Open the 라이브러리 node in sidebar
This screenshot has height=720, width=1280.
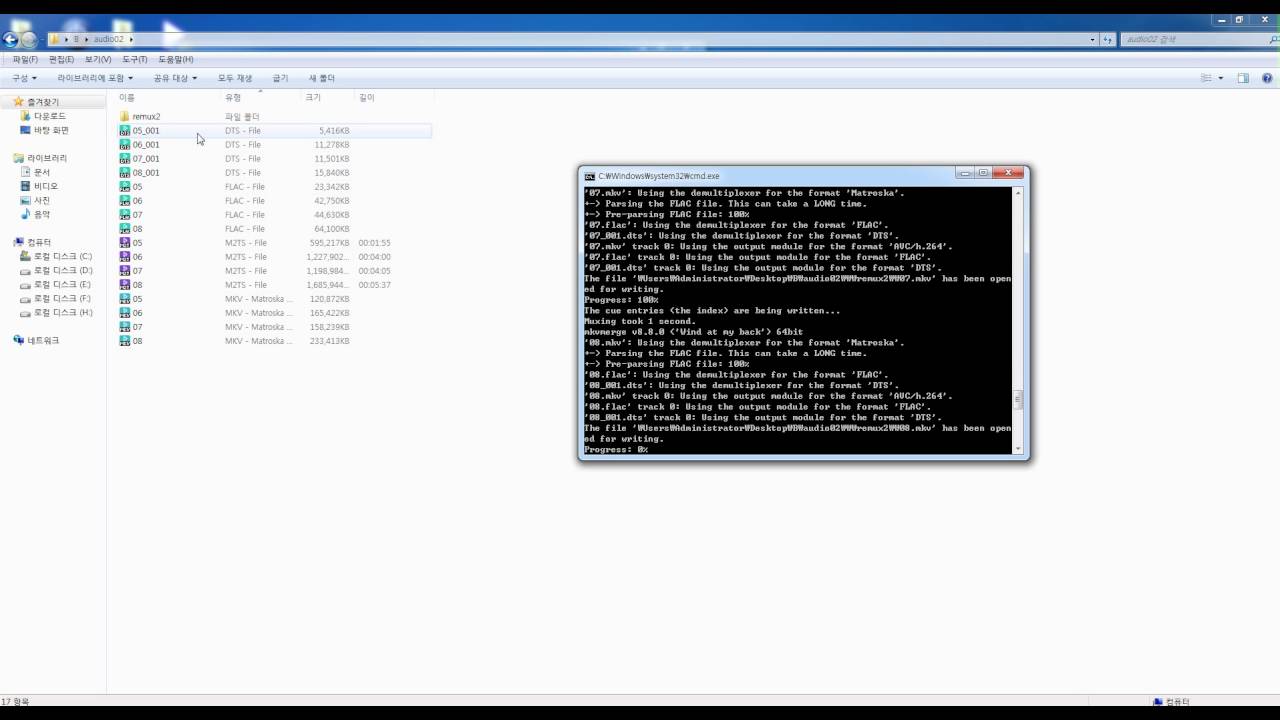[x=40, y=158]
